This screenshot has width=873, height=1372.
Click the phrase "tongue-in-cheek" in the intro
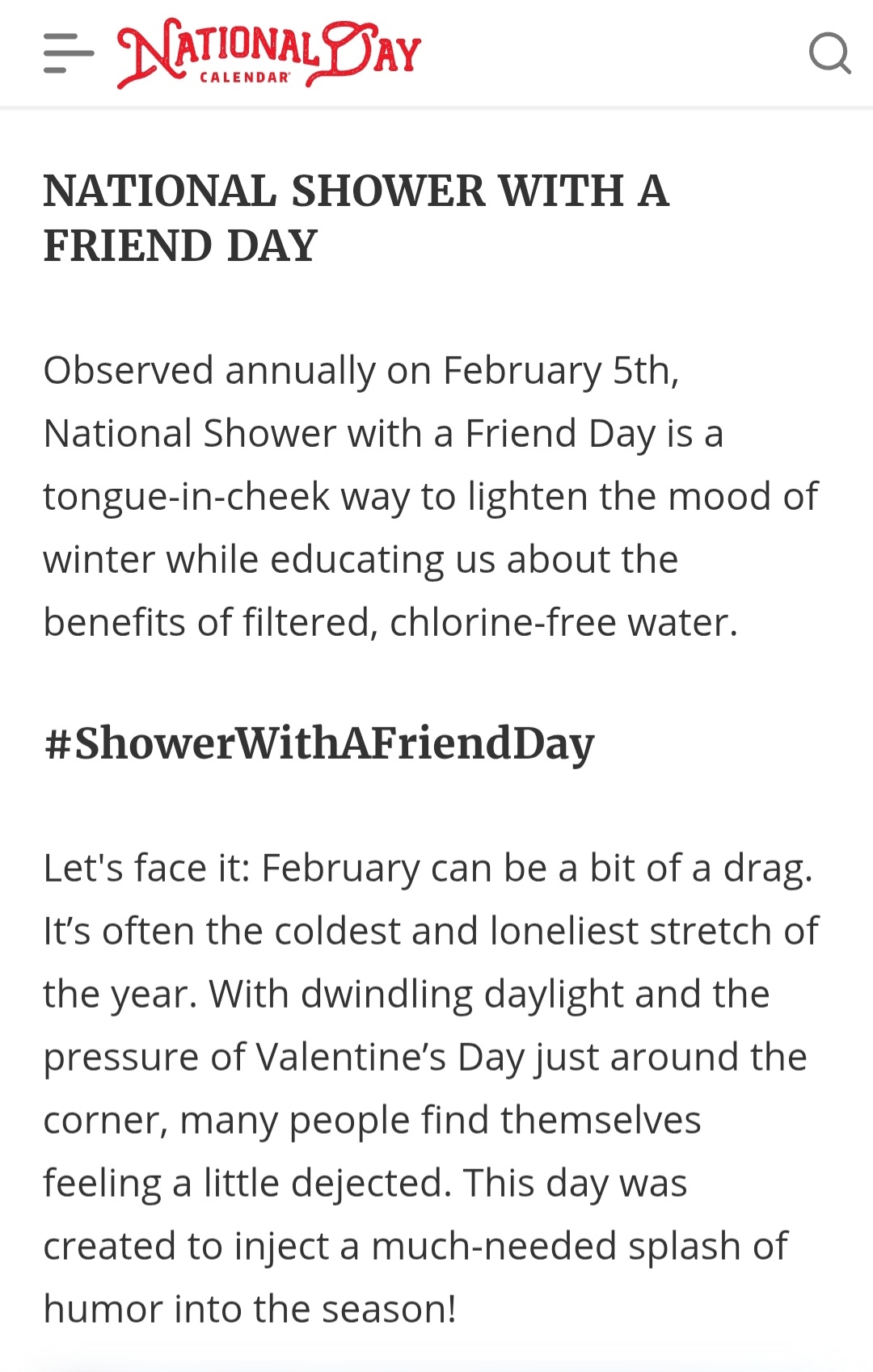pyautogui.click(x=186, y=497)
